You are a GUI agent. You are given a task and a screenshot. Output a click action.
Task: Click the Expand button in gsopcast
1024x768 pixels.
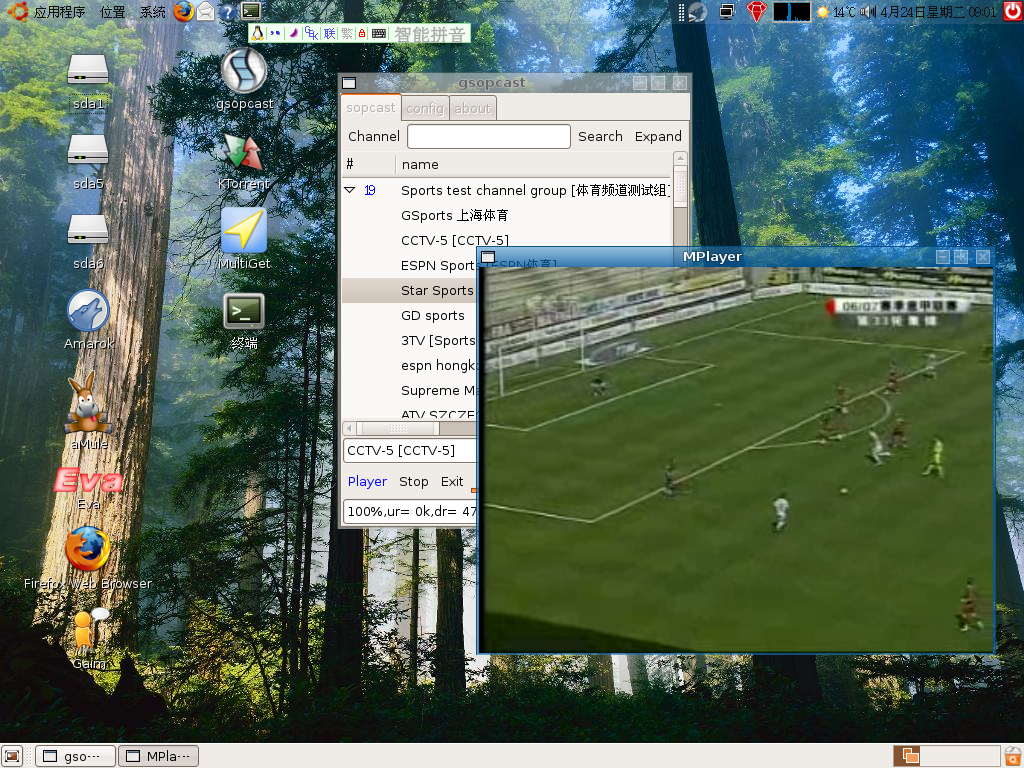658,136
